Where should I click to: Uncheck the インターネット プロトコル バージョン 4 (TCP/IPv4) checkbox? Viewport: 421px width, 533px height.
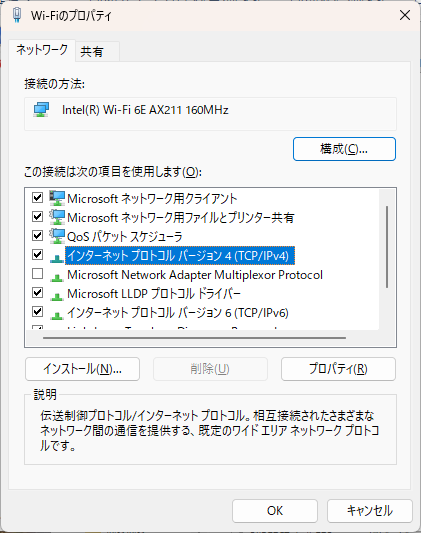pos(37,255)
